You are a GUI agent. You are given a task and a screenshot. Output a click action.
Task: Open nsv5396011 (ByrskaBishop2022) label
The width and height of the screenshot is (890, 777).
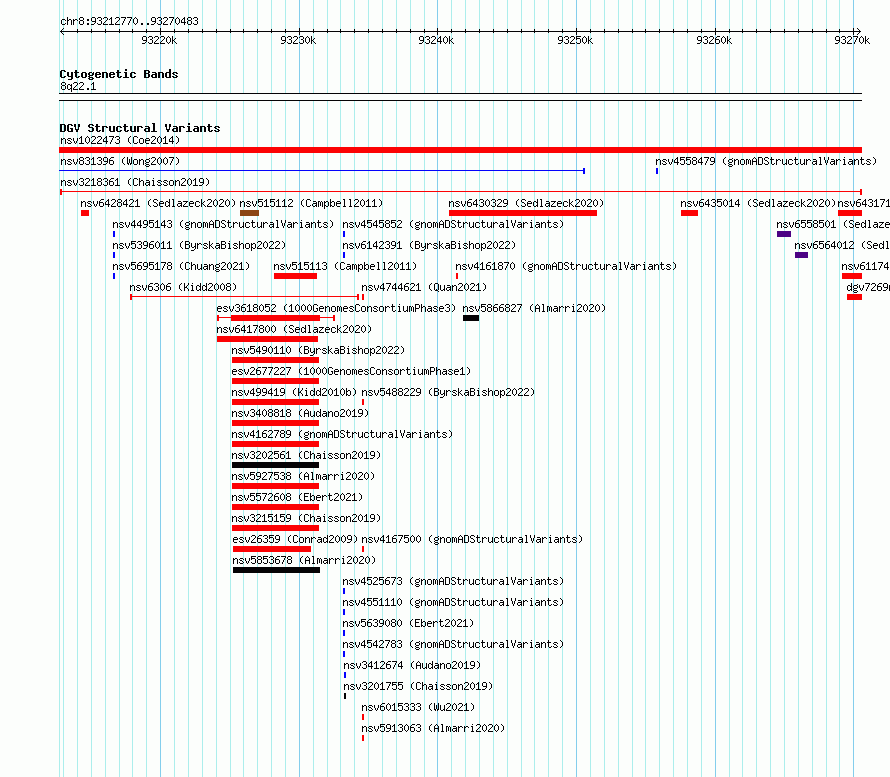coord(199,245)
